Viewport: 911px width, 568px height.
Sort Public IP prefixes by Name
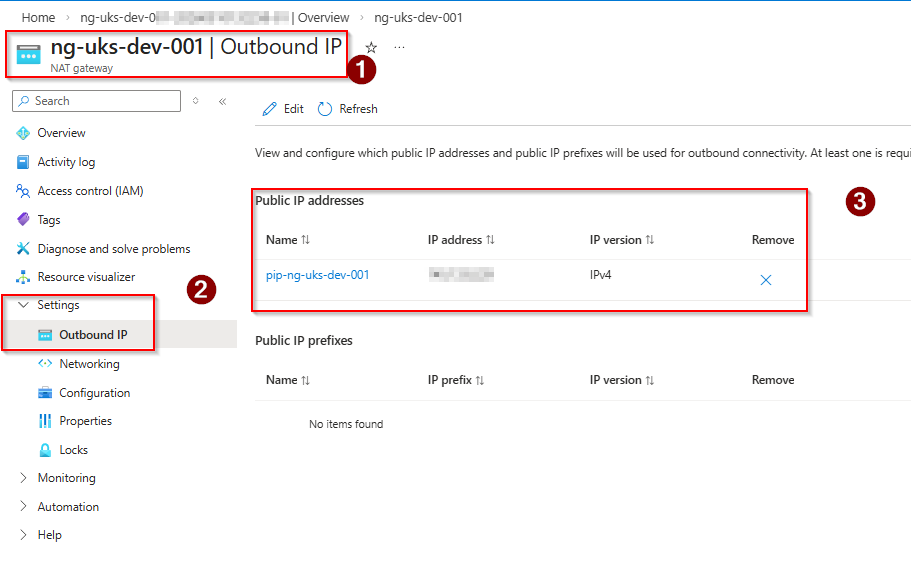[x=306, y=380]
